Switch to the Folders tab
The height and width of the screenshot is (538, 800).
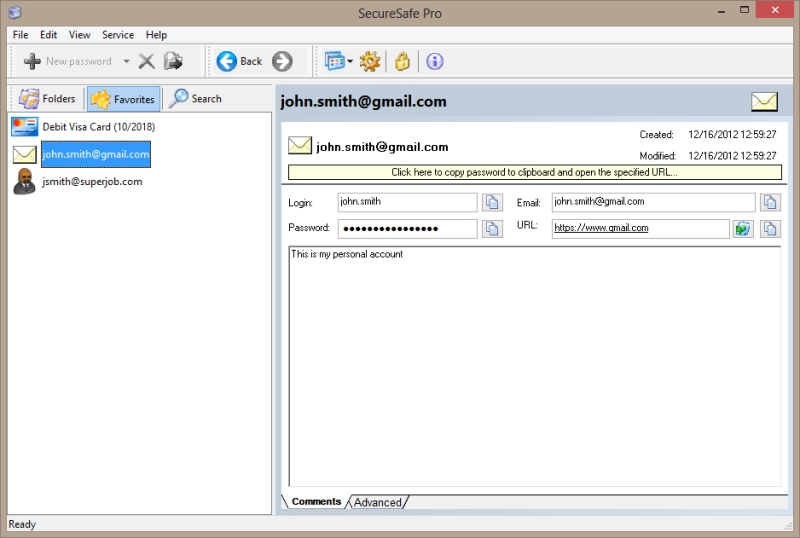[47, 99]
